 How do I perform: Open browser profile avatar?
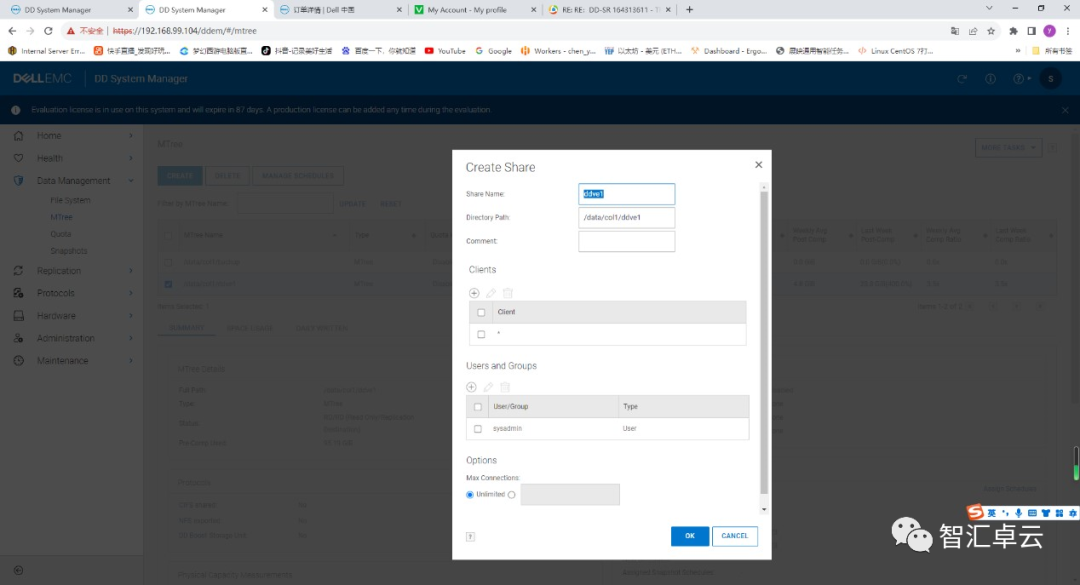click(x=1050, y=31)
